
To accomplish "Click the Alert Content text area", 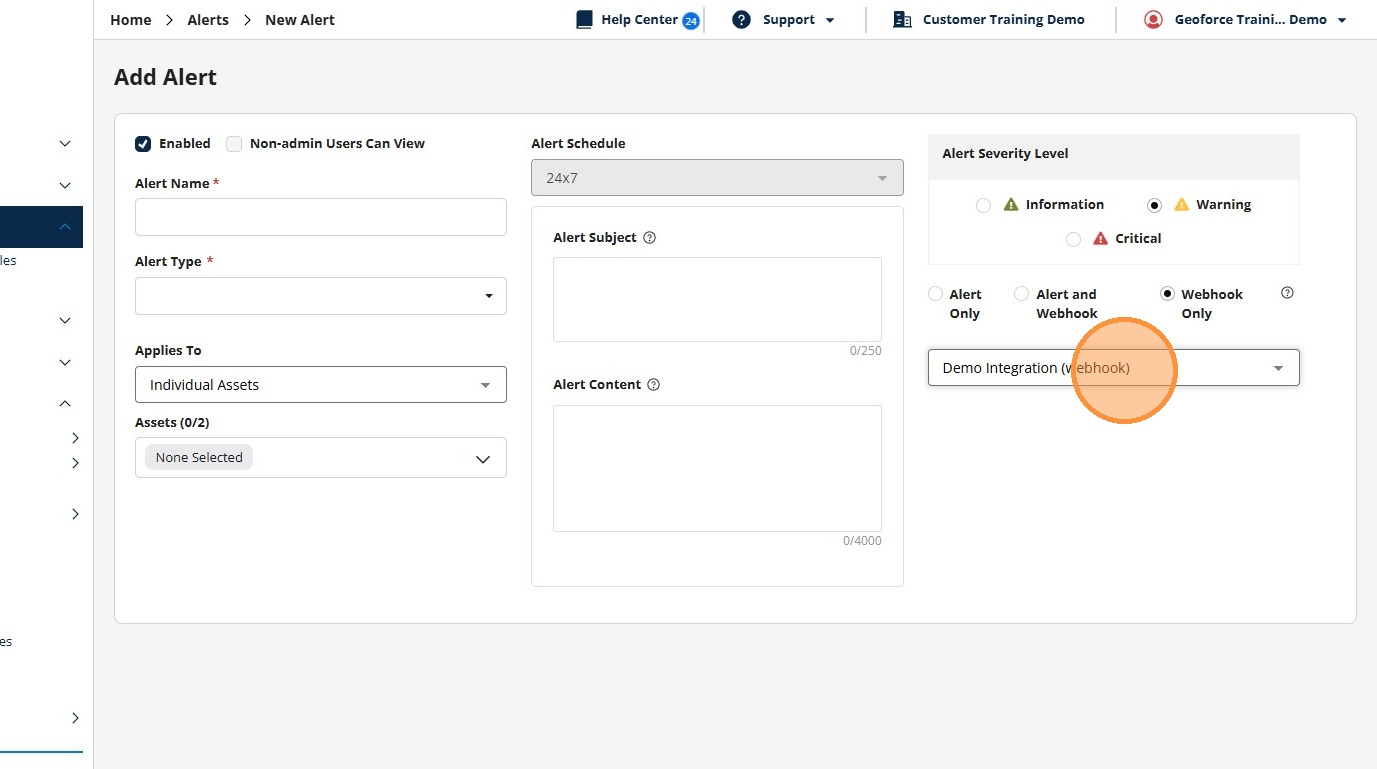I will [x=717, y=468].
